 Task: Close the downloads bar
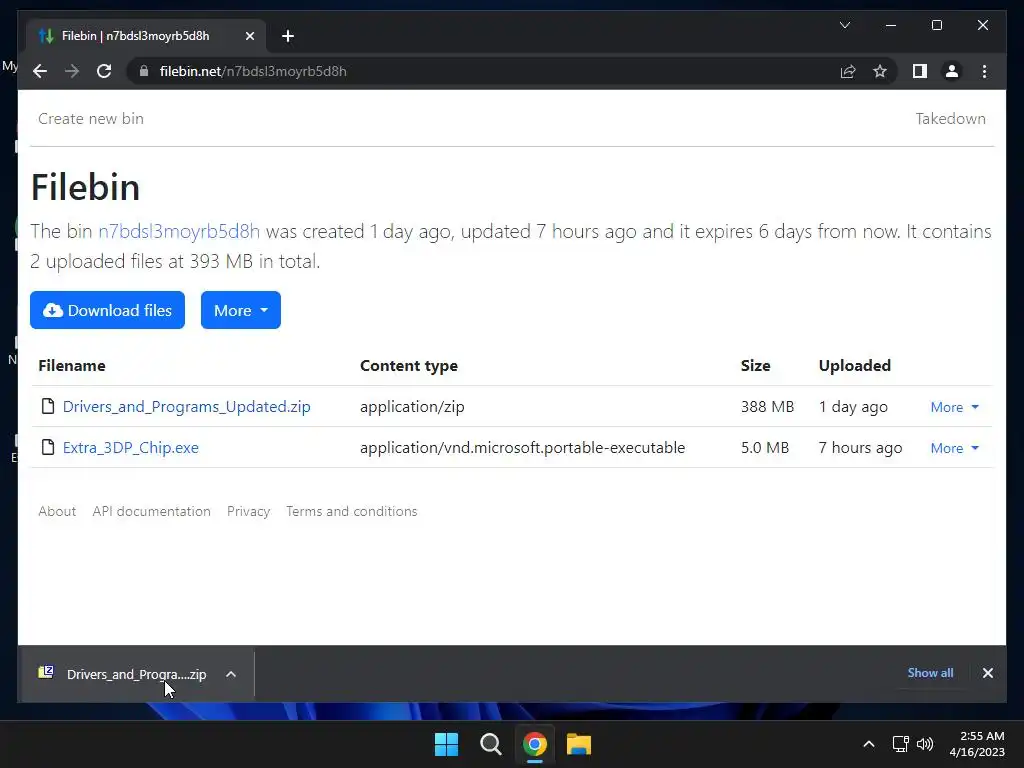point(987,673)
